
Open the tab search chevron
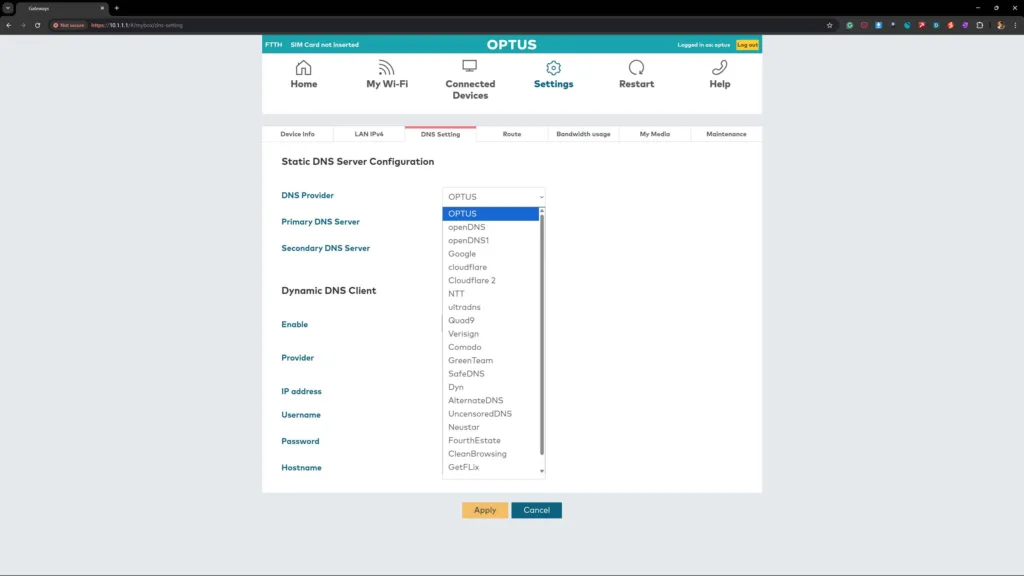[x=8, y=8]
